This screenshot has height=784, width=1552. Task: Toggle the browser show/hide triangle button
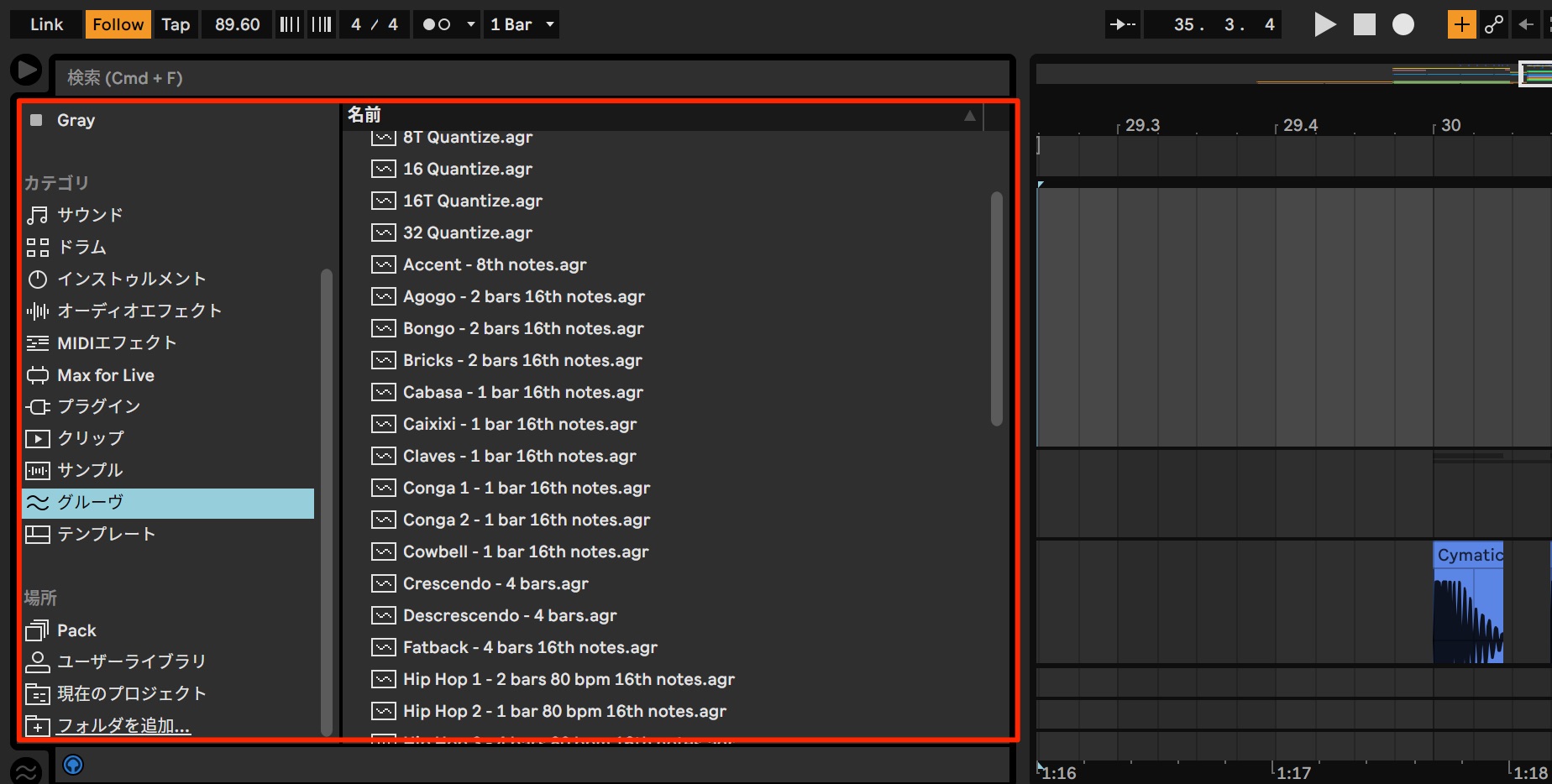tap(26, 70)
